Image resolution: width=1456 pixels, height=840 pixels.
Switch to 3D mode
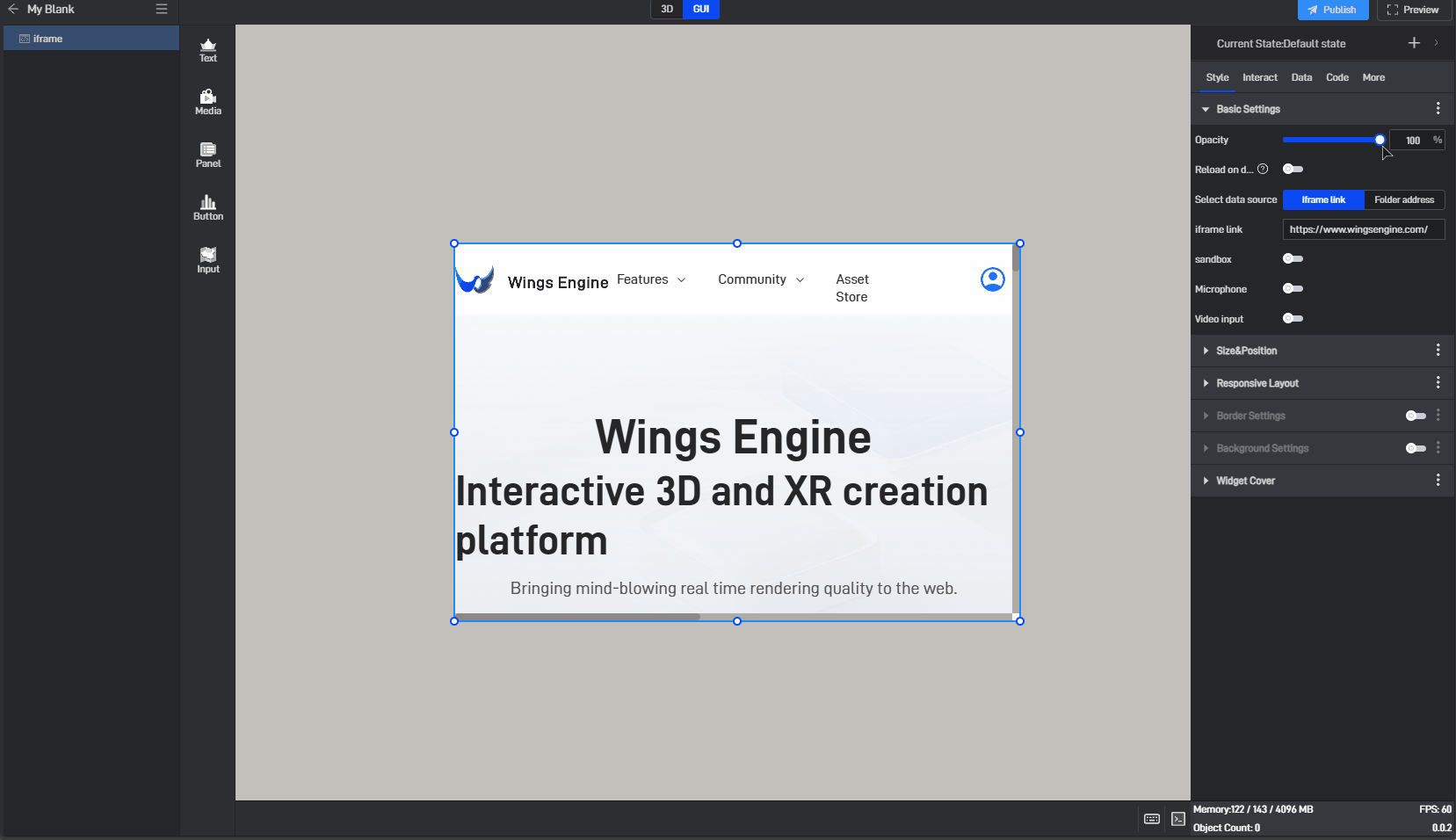667,9
